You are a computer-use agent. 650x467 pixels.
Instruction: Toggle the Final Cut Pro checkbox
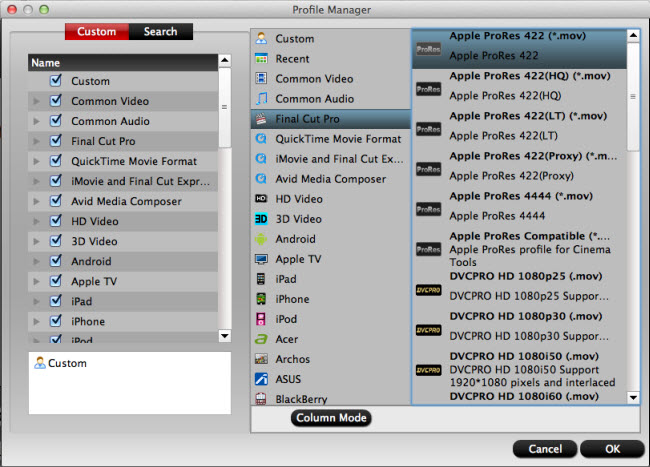[x=56, y=140]
